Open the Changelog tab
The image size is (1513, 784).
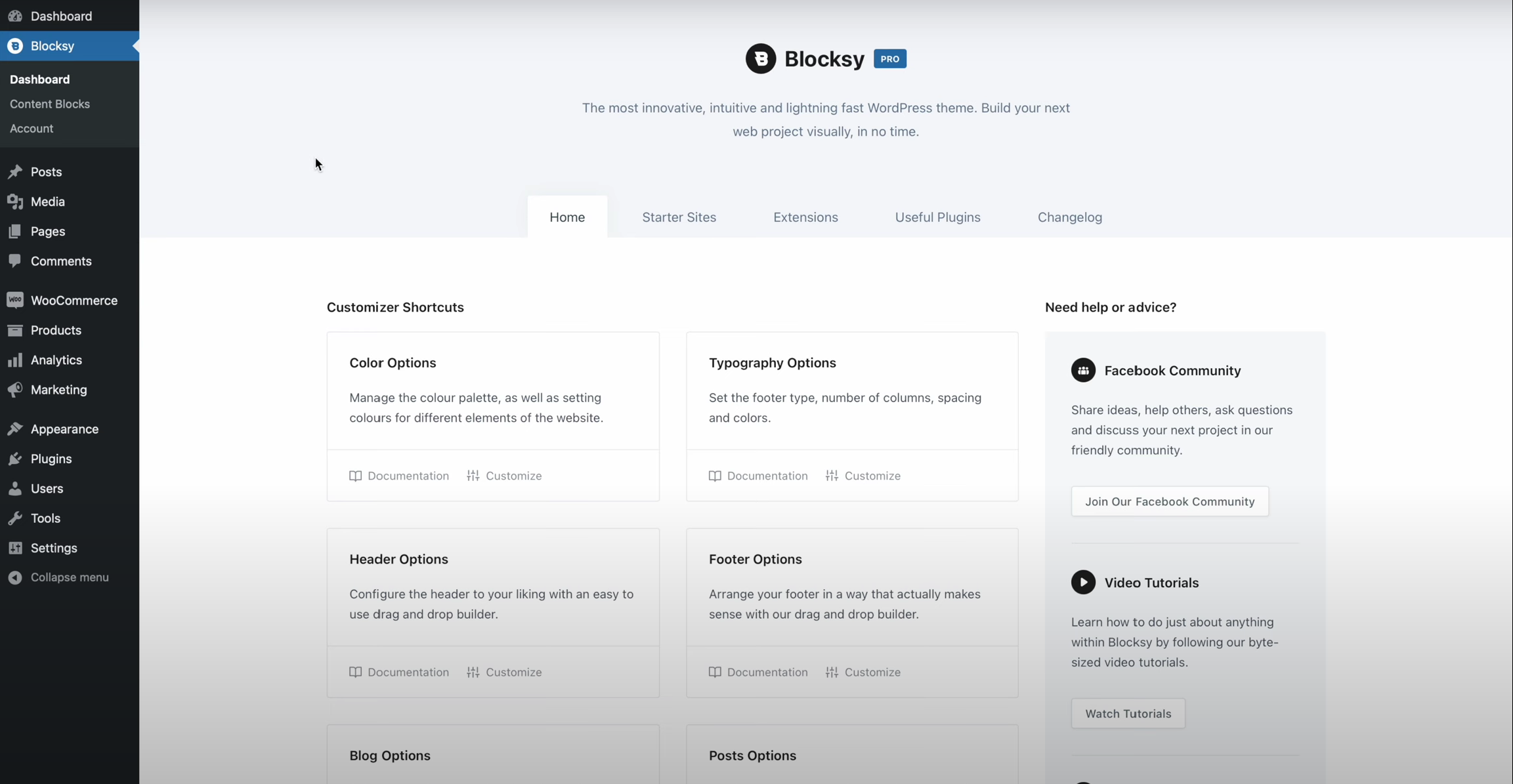(x=1069, y=217)
